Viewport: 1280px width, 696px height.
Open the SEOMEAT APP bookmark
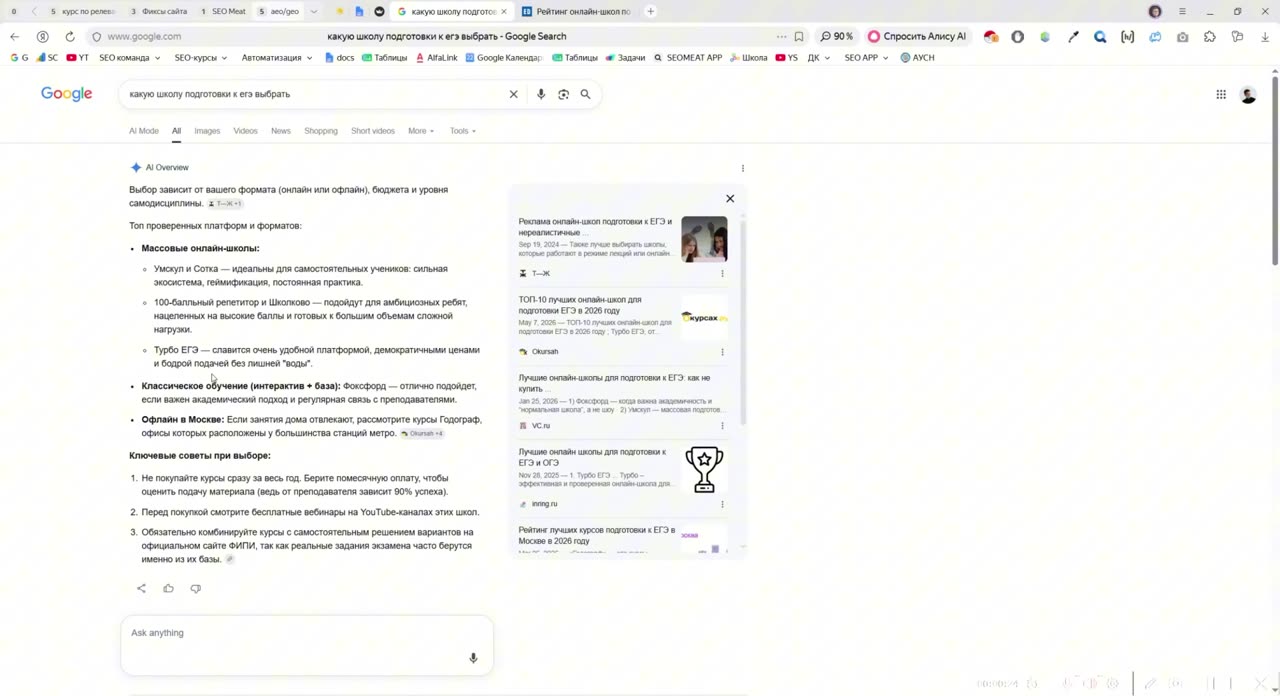coord(688,58)
